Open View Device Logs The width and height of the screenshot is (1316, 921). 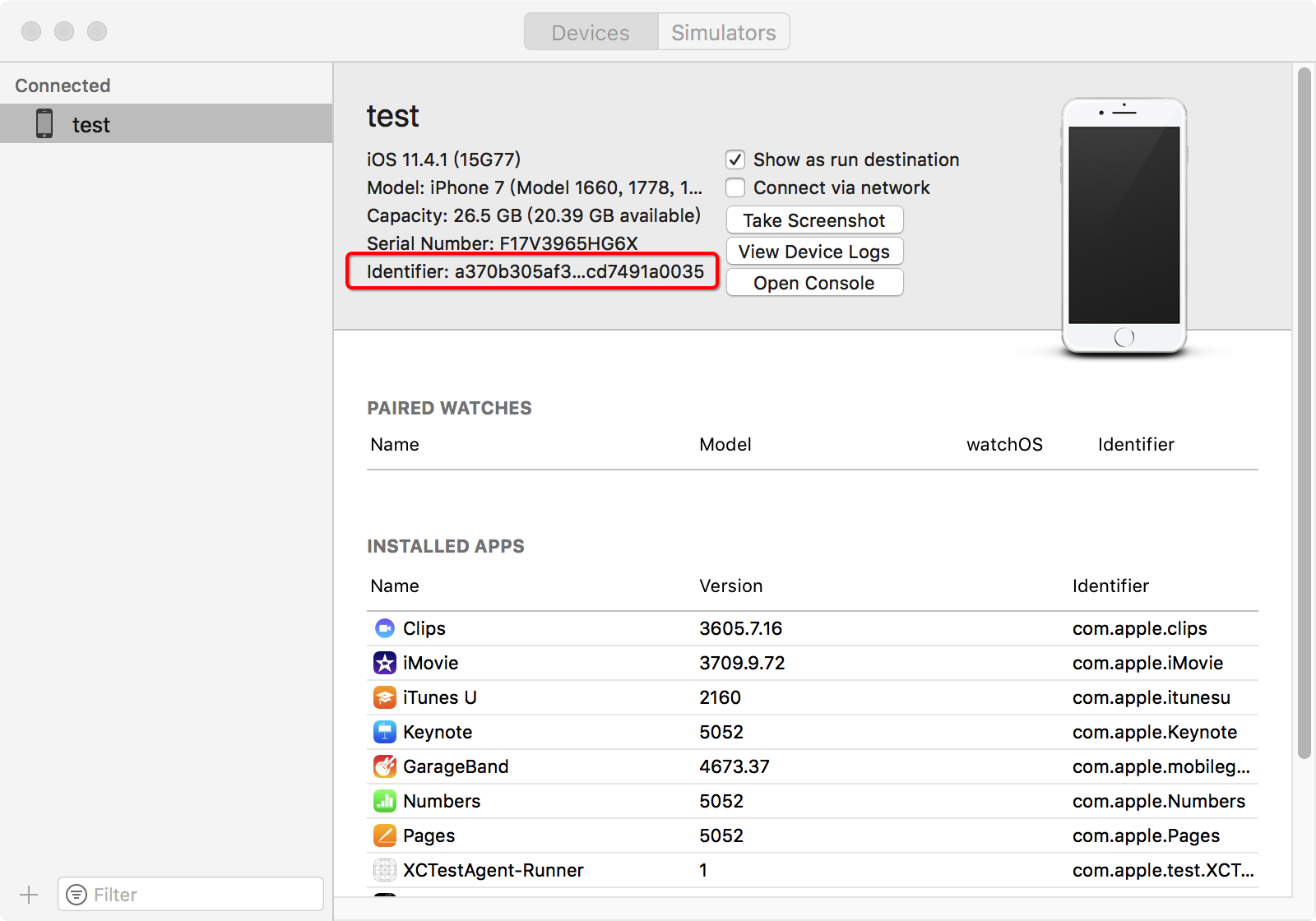click(814, 252)
